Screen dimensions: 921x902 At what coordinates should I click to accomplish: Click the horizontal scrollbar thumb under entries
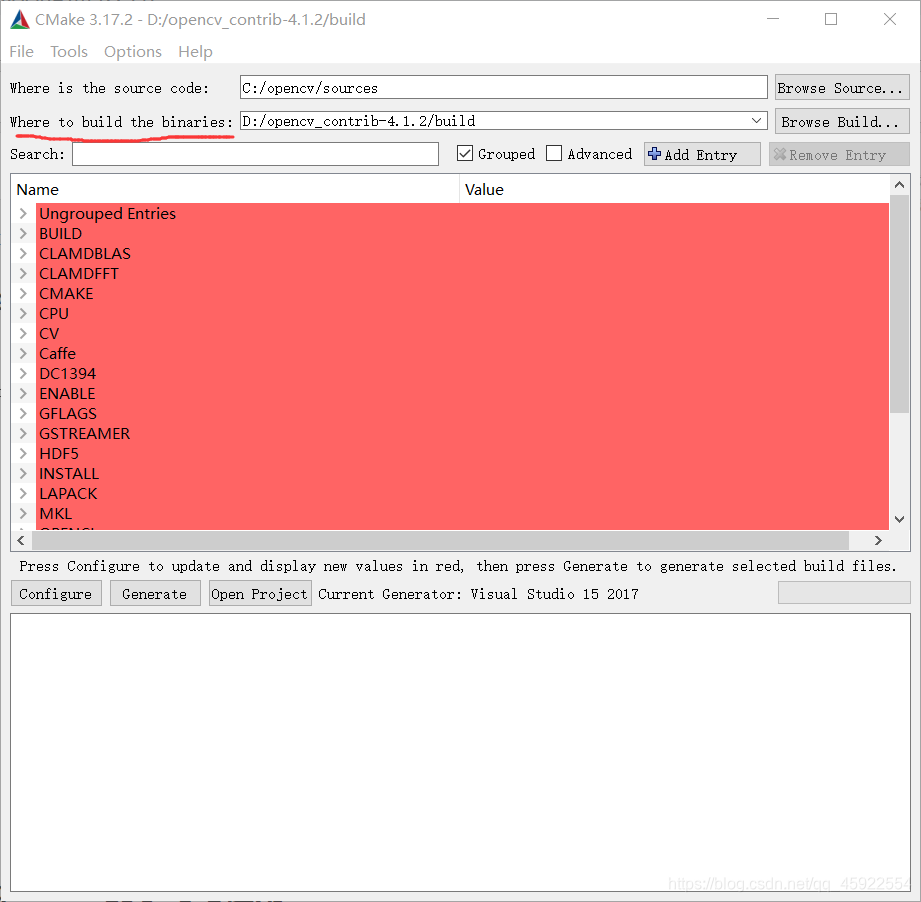(x=441, y=540)
